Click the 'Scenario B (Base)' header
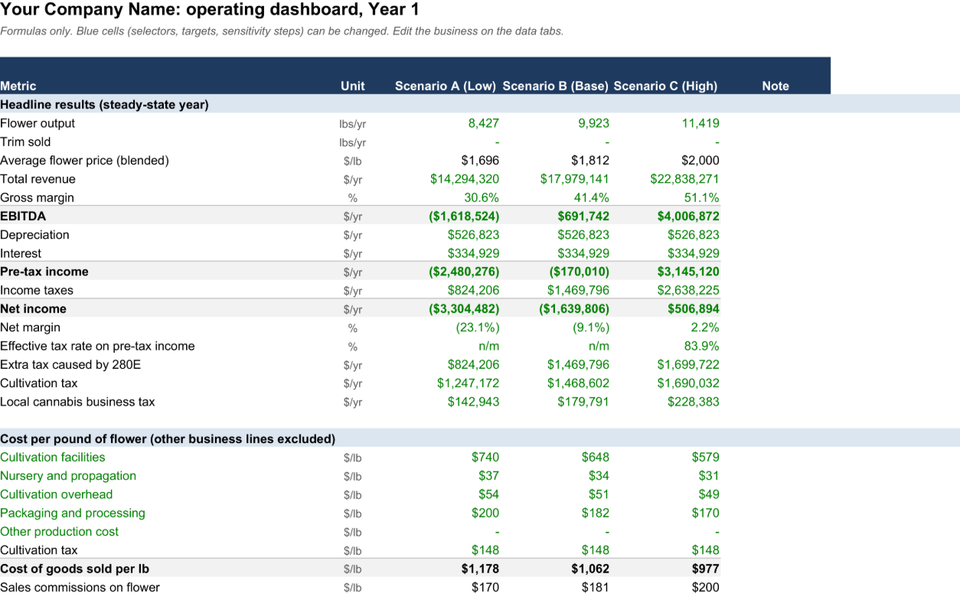This screenshot has height=600, width=960. click(555, 86)
